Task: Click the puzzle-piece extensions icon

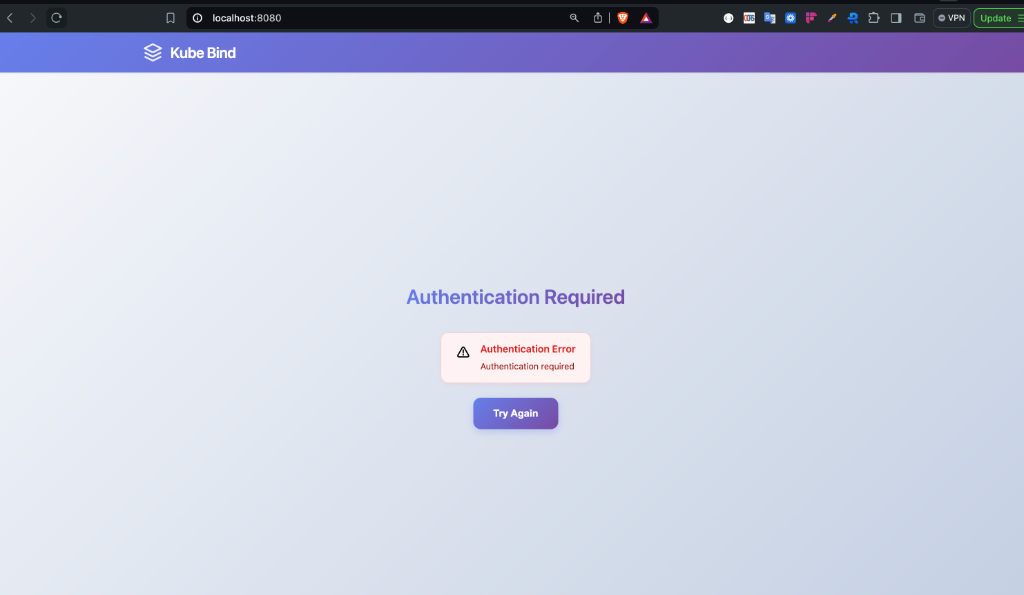Action: (873, 17)
